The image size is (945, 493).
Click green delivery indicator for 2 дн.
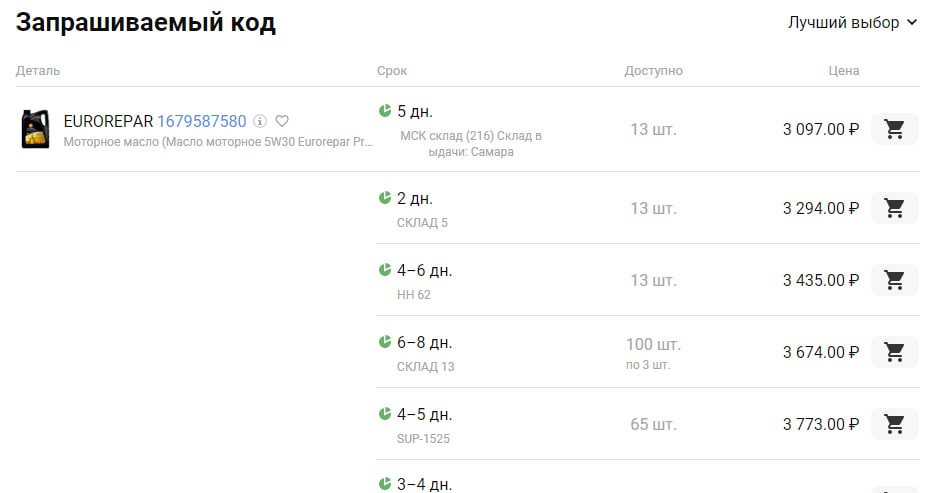385,198
